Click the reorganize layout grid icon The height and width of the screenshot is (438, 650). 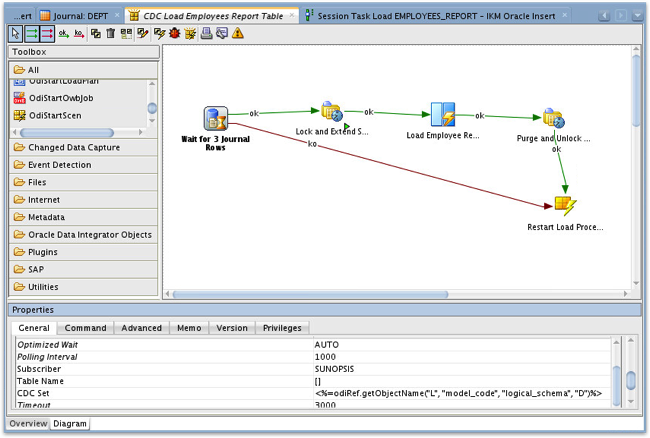[x=126, y=34]
